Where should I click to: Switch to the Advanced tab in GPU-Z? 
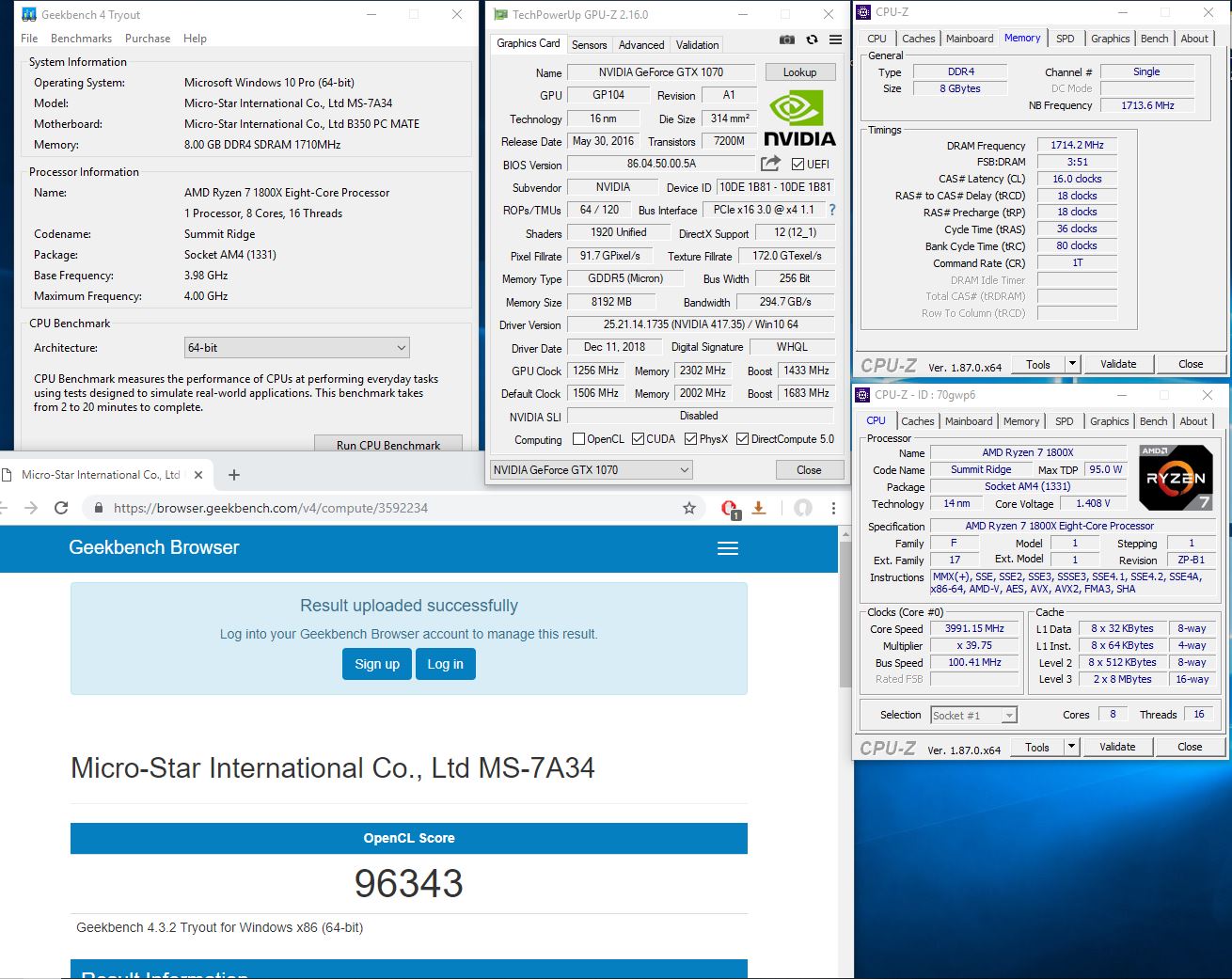pyautogui.click(x=641, y=44)
